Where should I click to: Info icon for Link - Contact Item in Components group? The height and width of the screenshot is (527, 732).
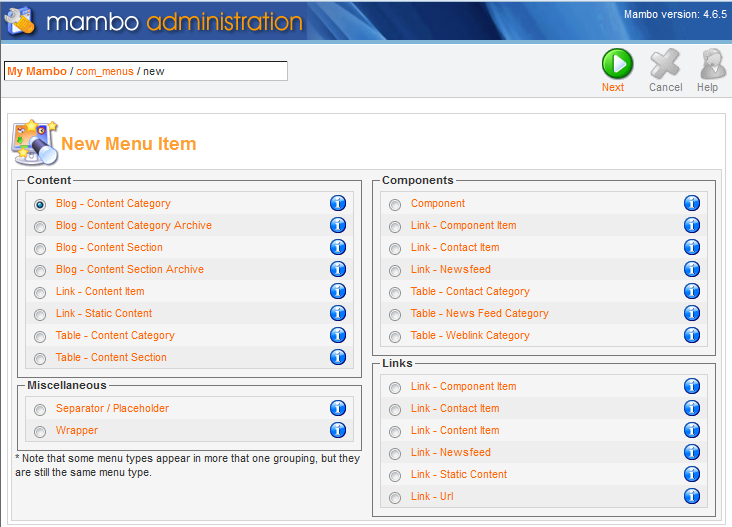692,247
